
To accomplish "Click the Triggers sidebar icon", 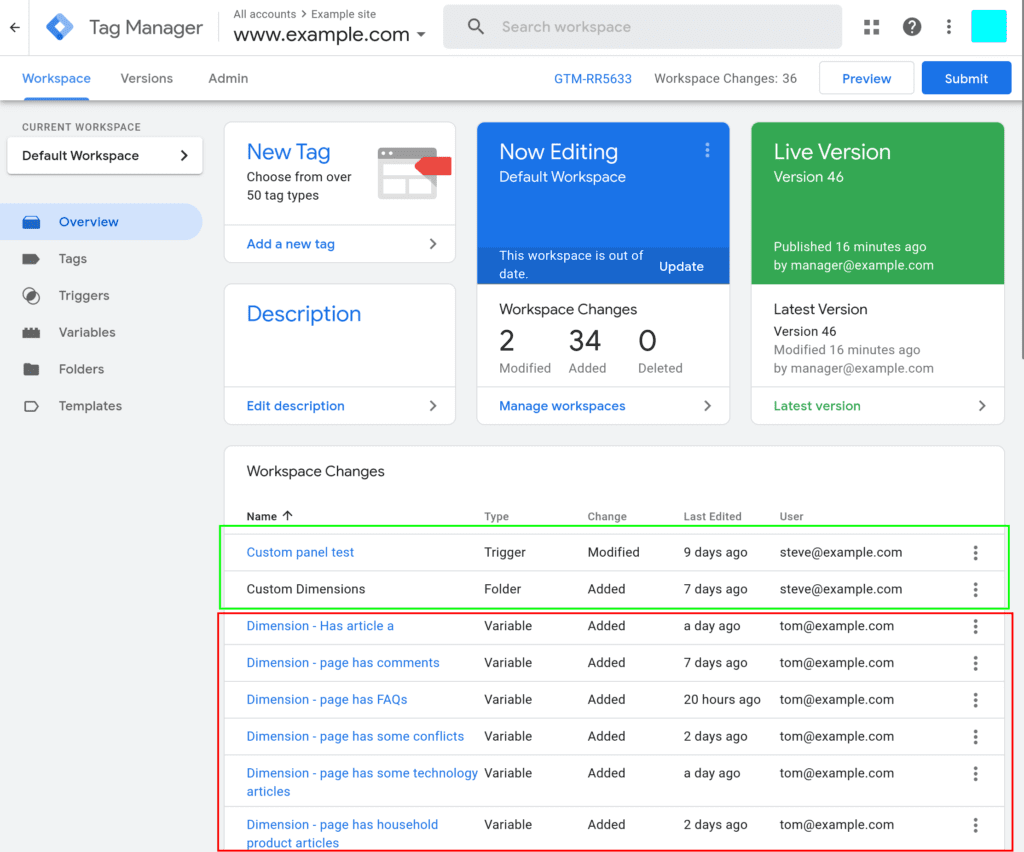I will [31, 296].
